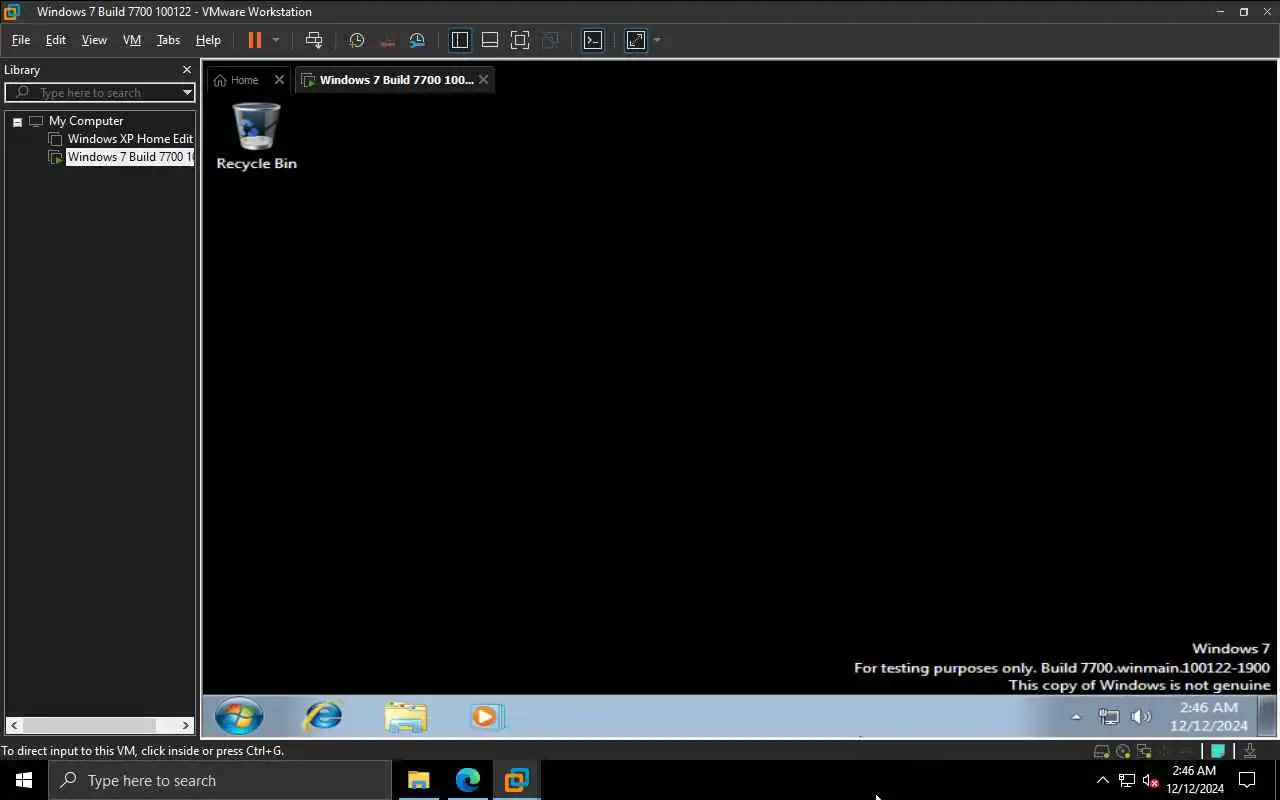Image resolution: width=1280 pixels, height=800 pixels.
Task: Click the host clock showing 12/12/2024
Action: (x=1195, y=780)
